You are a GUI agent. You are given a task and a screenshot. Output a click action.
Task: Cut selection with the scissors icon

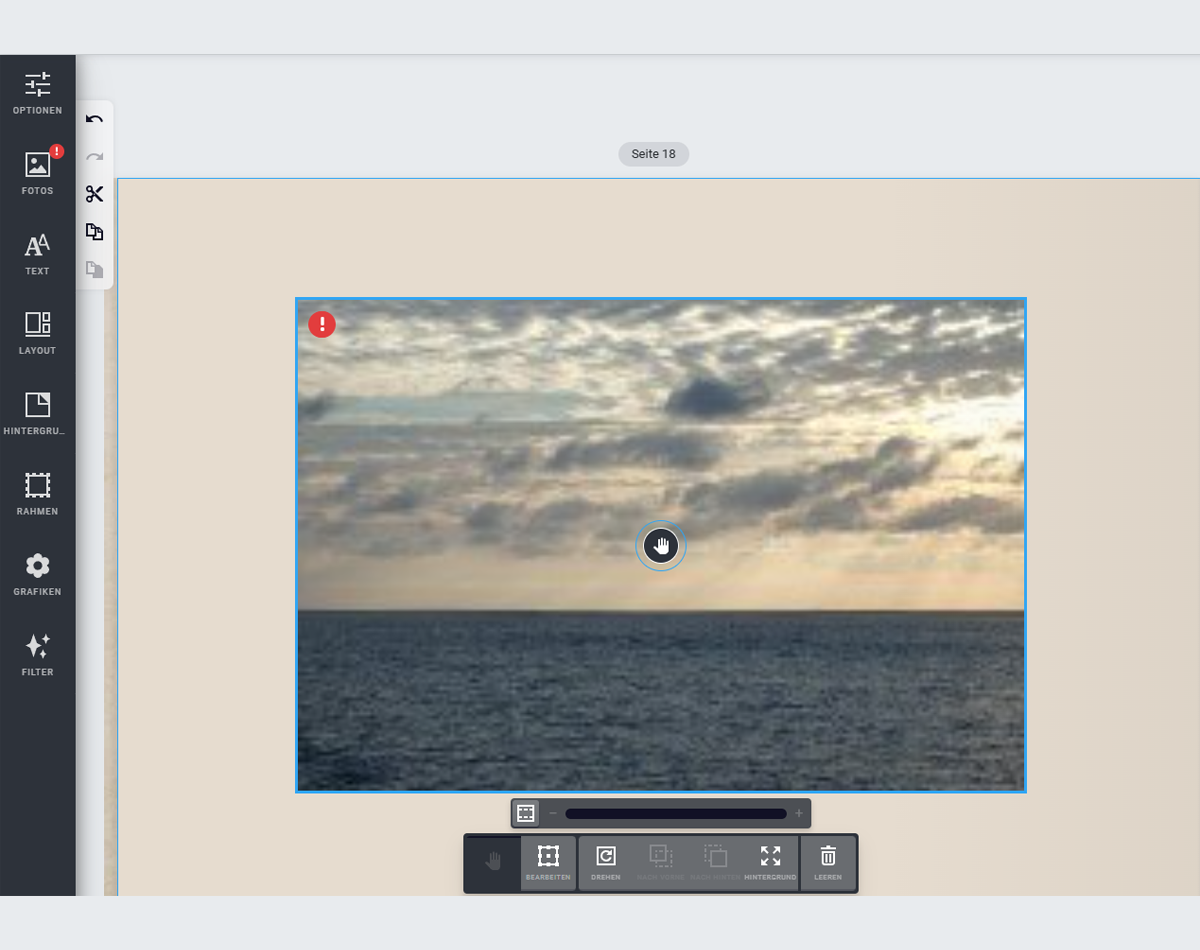coord(94,194)
